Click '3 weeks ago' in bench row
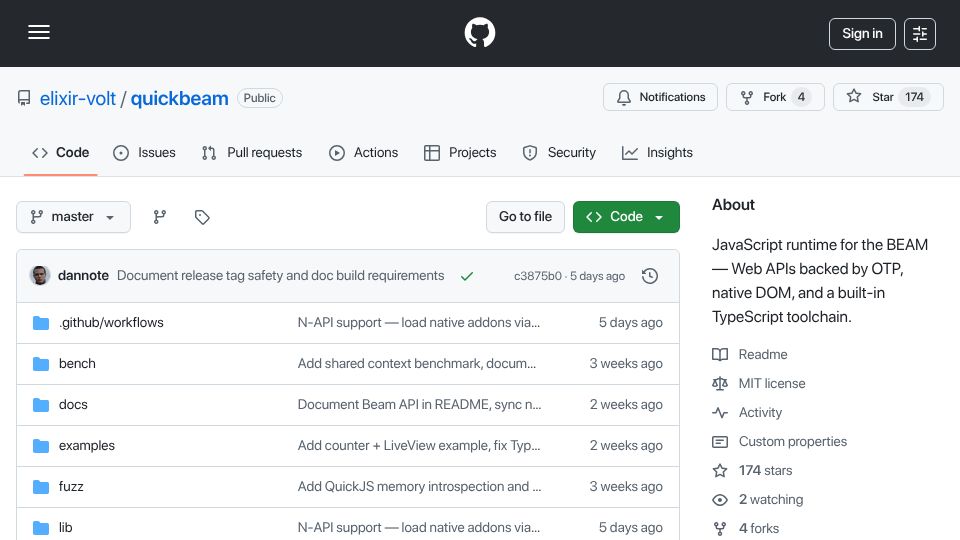 pyautogui.click(x=626, y=364)
